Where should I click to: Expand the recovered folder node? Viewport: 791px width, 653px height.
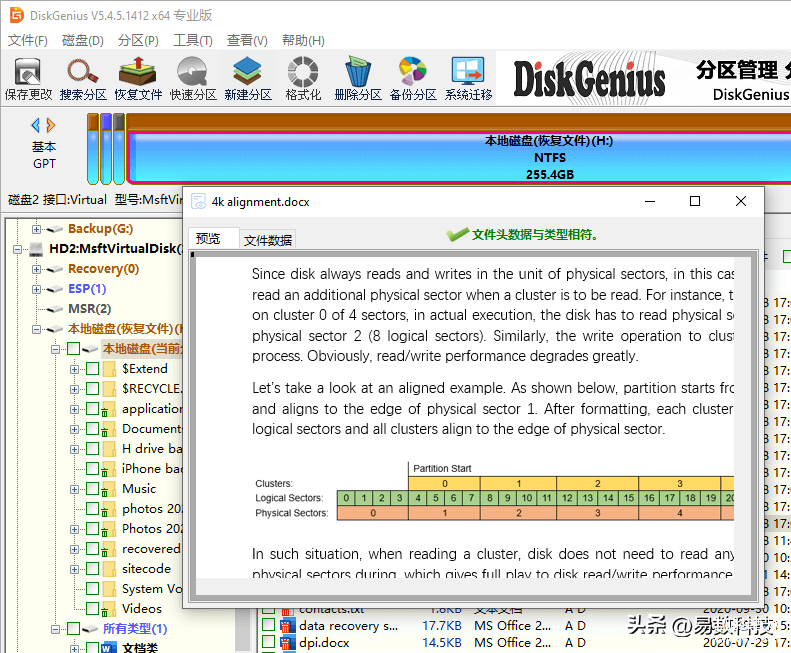pos(74,549)
